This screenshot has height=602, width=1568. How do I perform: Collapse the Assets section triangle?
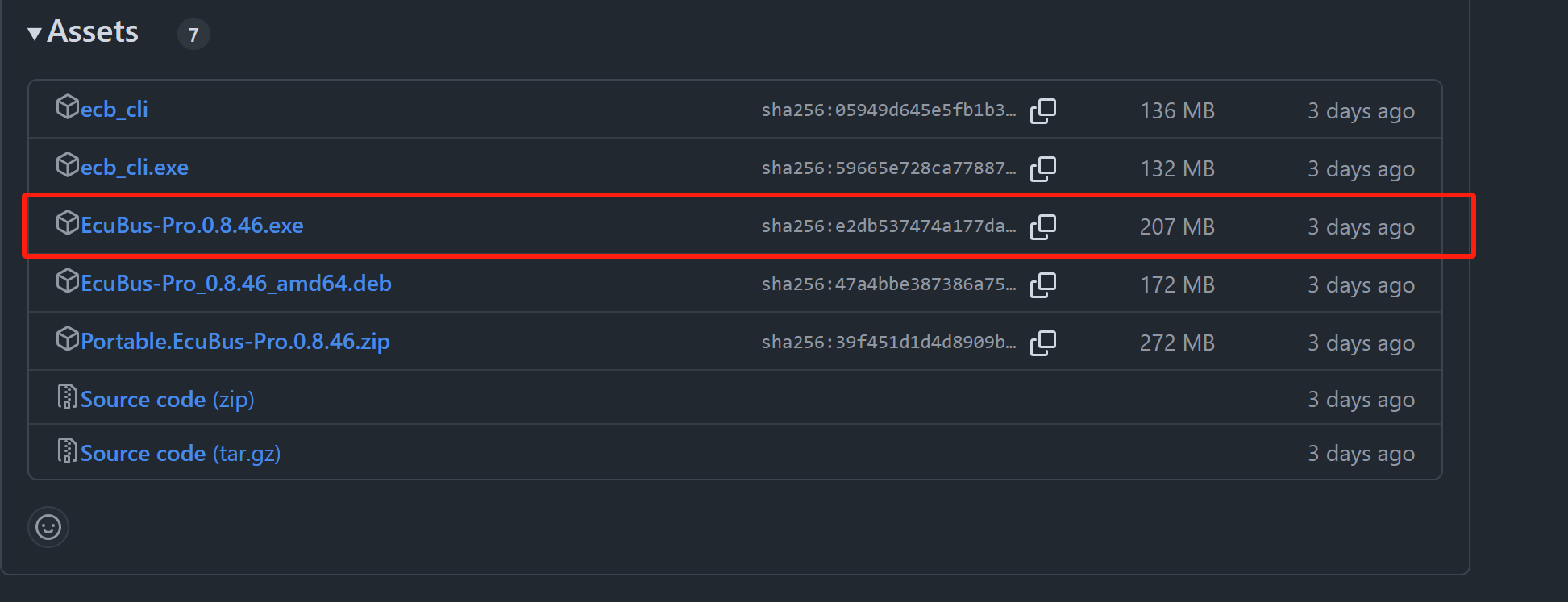35,34
